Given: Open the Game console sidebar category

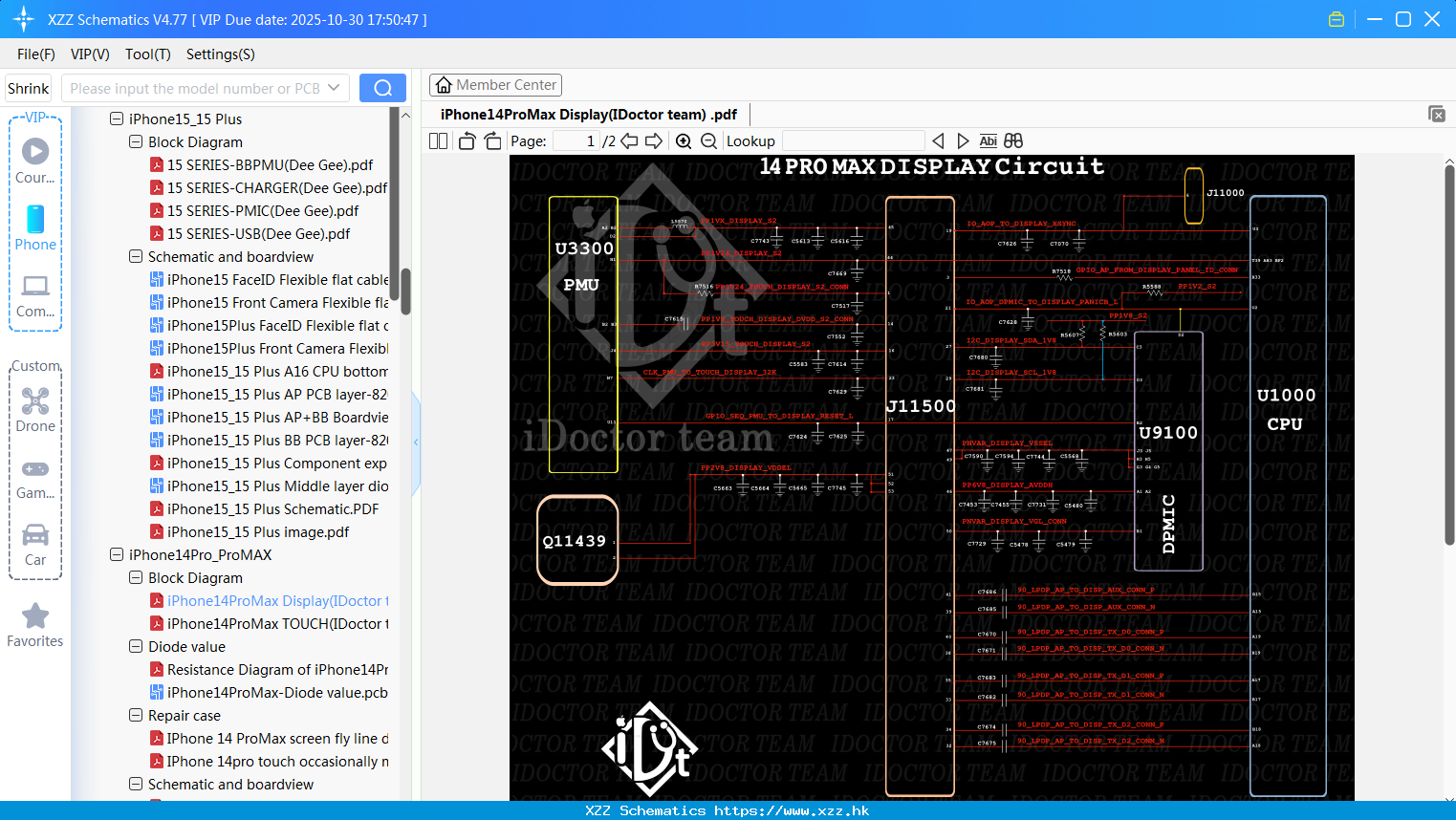Looking at the screenshot, I should (x=35, y=478).
